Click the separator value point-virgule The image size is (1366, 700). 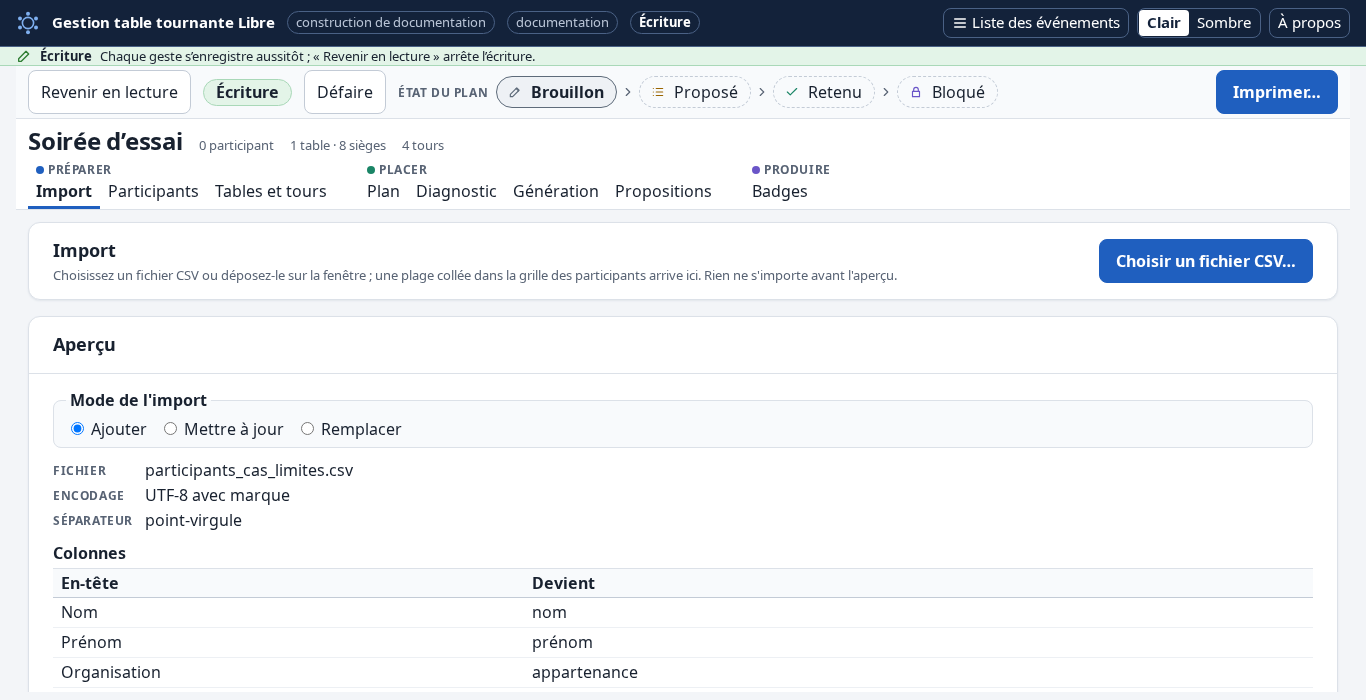point(193,520)
